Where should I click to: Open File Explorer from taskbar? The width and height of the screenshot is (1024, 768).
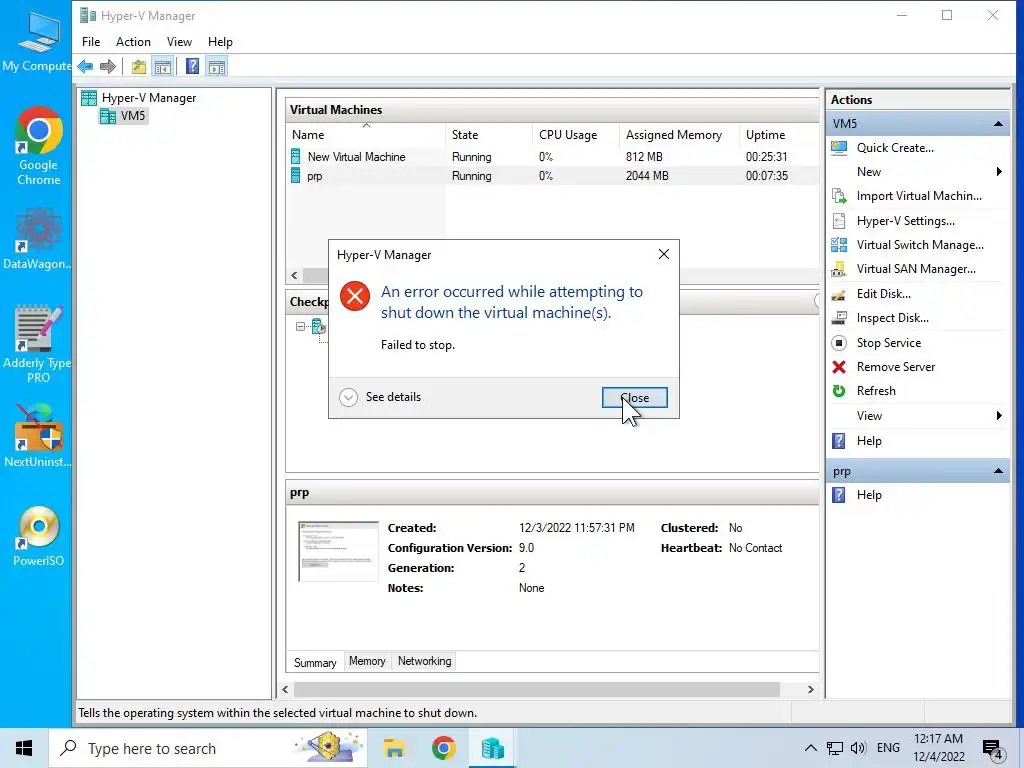[394, 748]
